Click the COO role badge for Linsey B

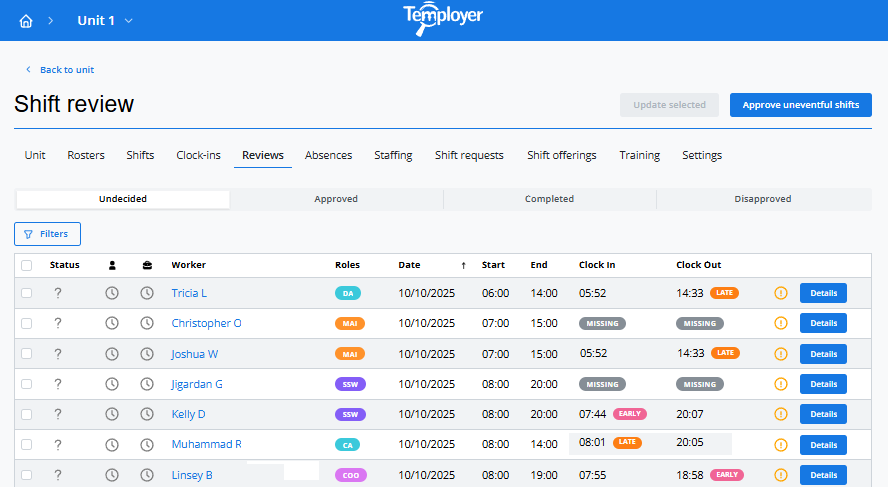[351, 475]
